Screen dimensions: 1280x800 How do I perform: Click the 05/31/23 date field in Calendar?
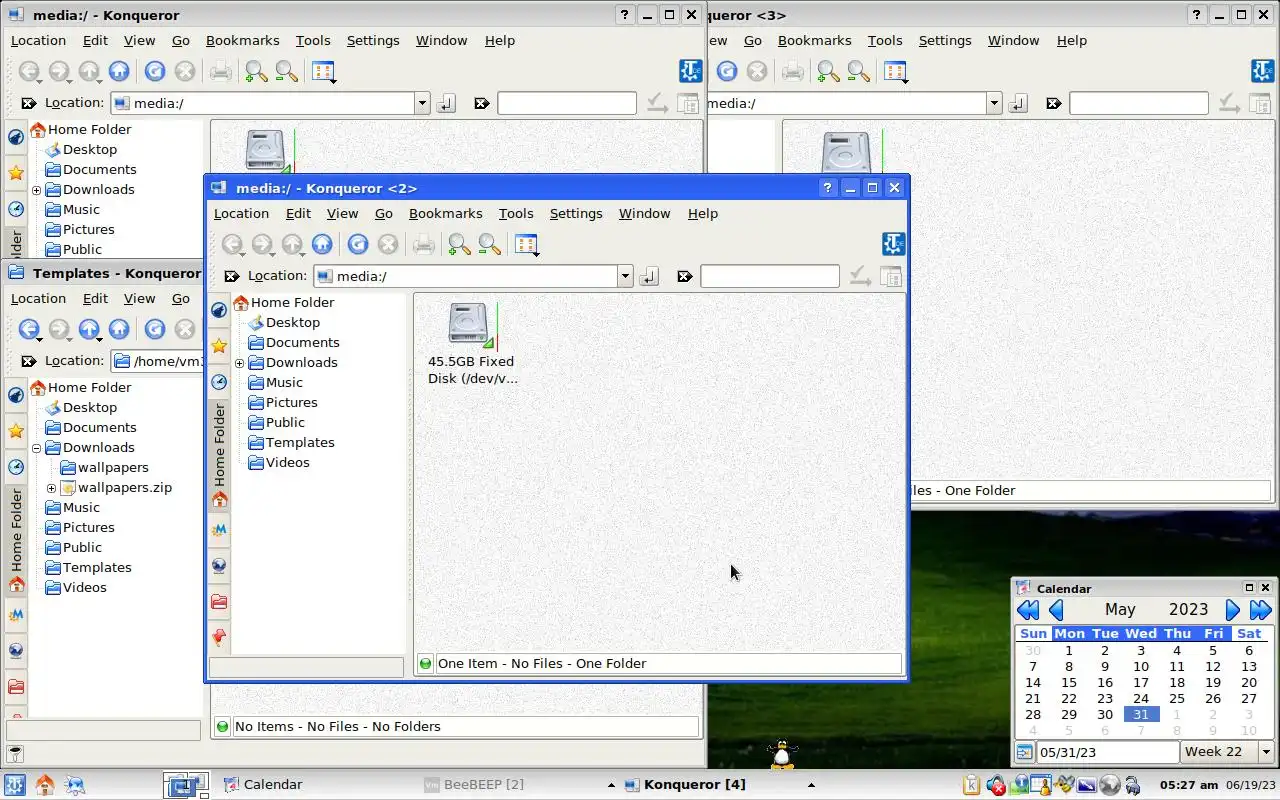[1108, 752]
